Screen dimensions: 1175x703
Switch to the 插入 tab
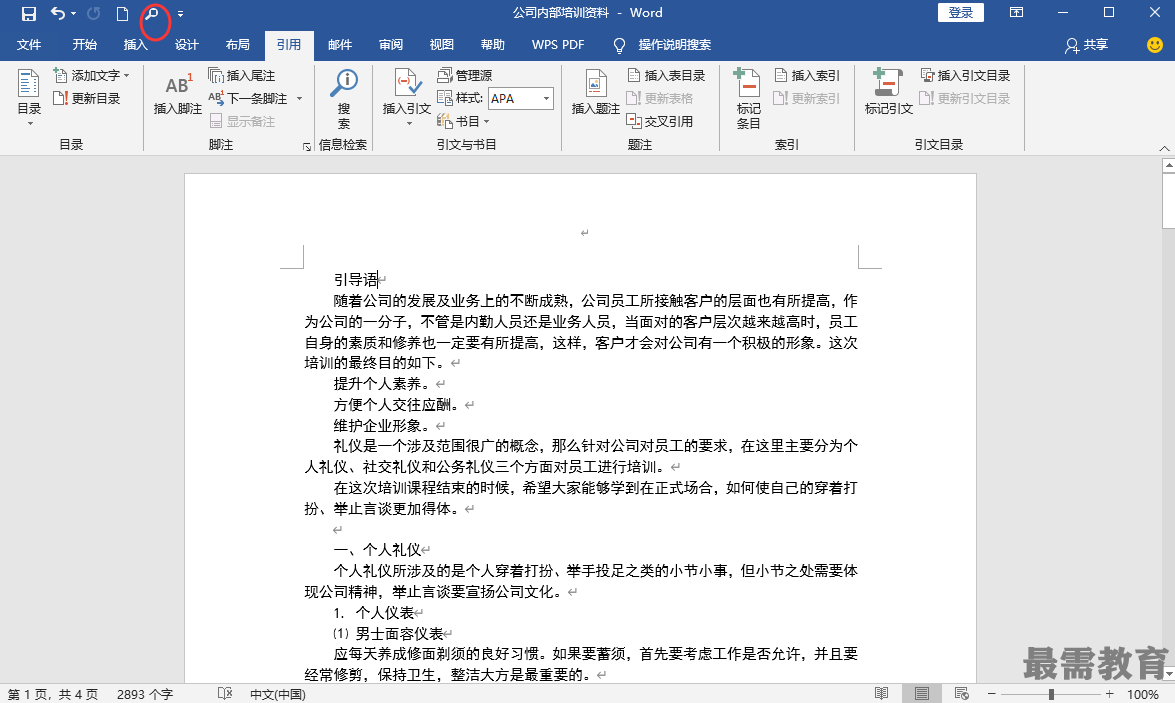[x=136, y=45]
